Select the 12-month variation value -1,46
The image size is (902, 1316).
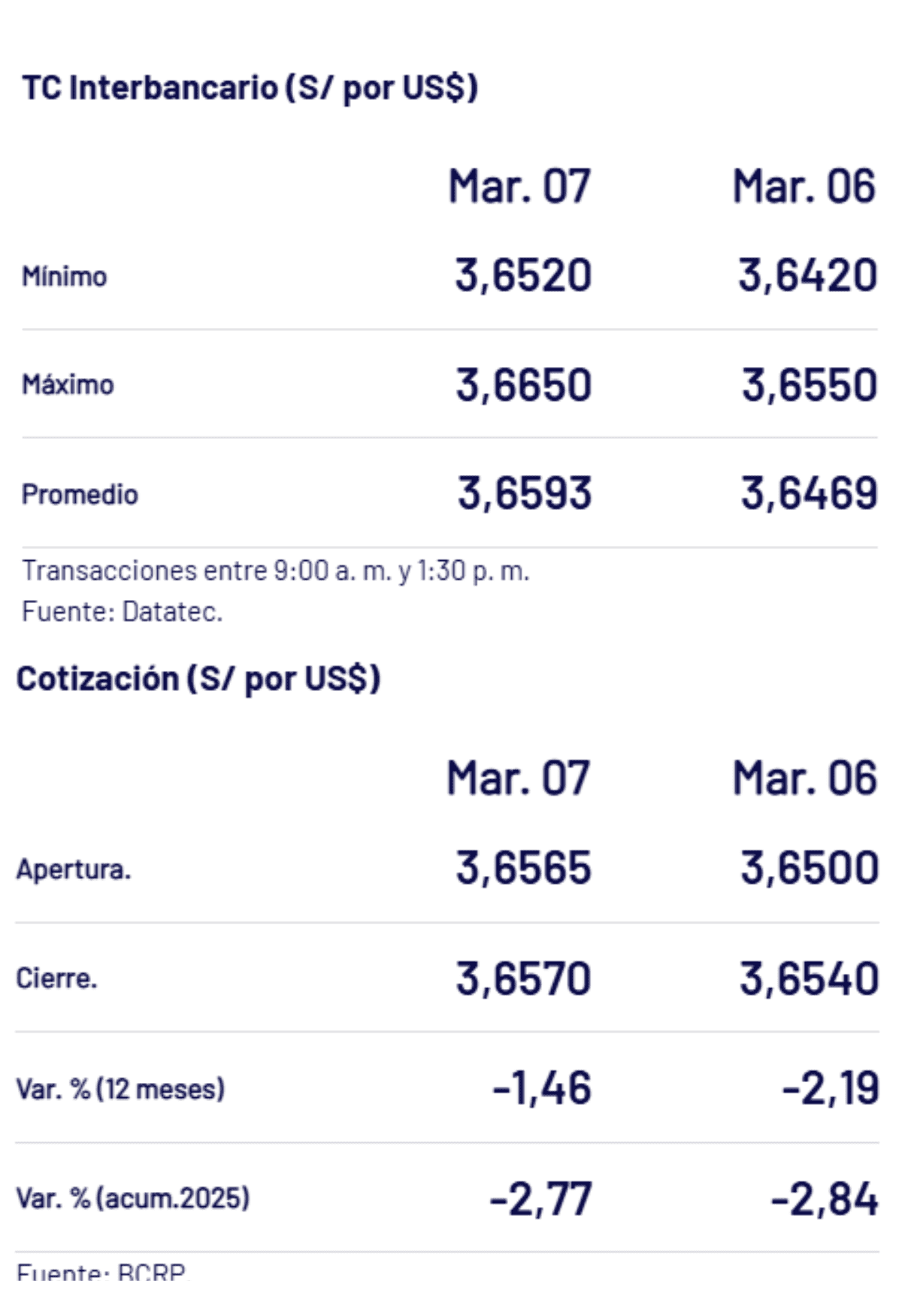(542, 1087)
